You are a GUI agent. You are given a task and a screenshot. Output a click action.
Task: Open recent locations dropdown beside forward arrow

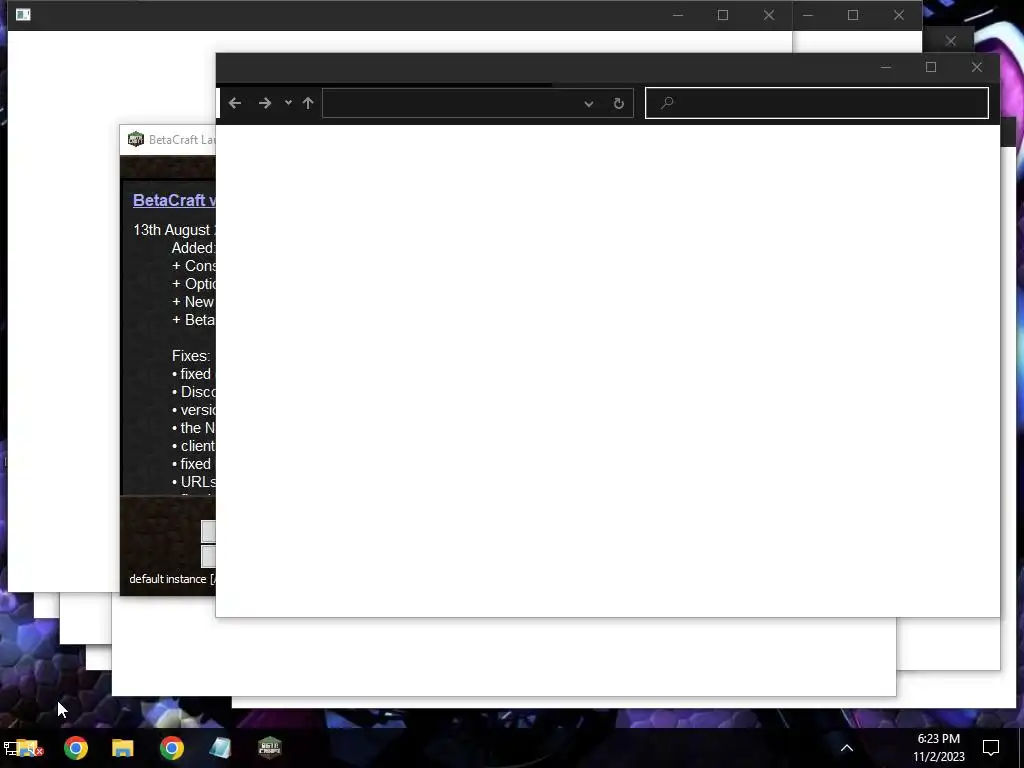coord(288,103)
